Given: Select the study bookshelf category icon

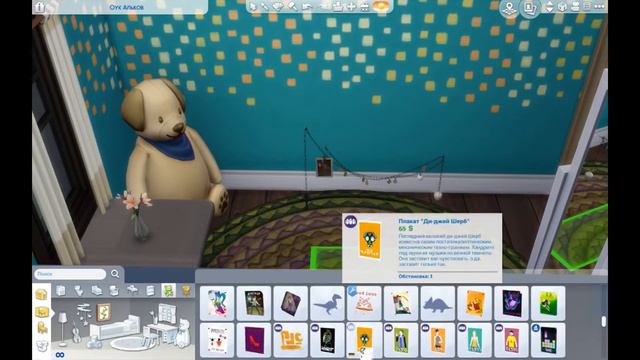Looking at the screenshot, I should (150, 290).
